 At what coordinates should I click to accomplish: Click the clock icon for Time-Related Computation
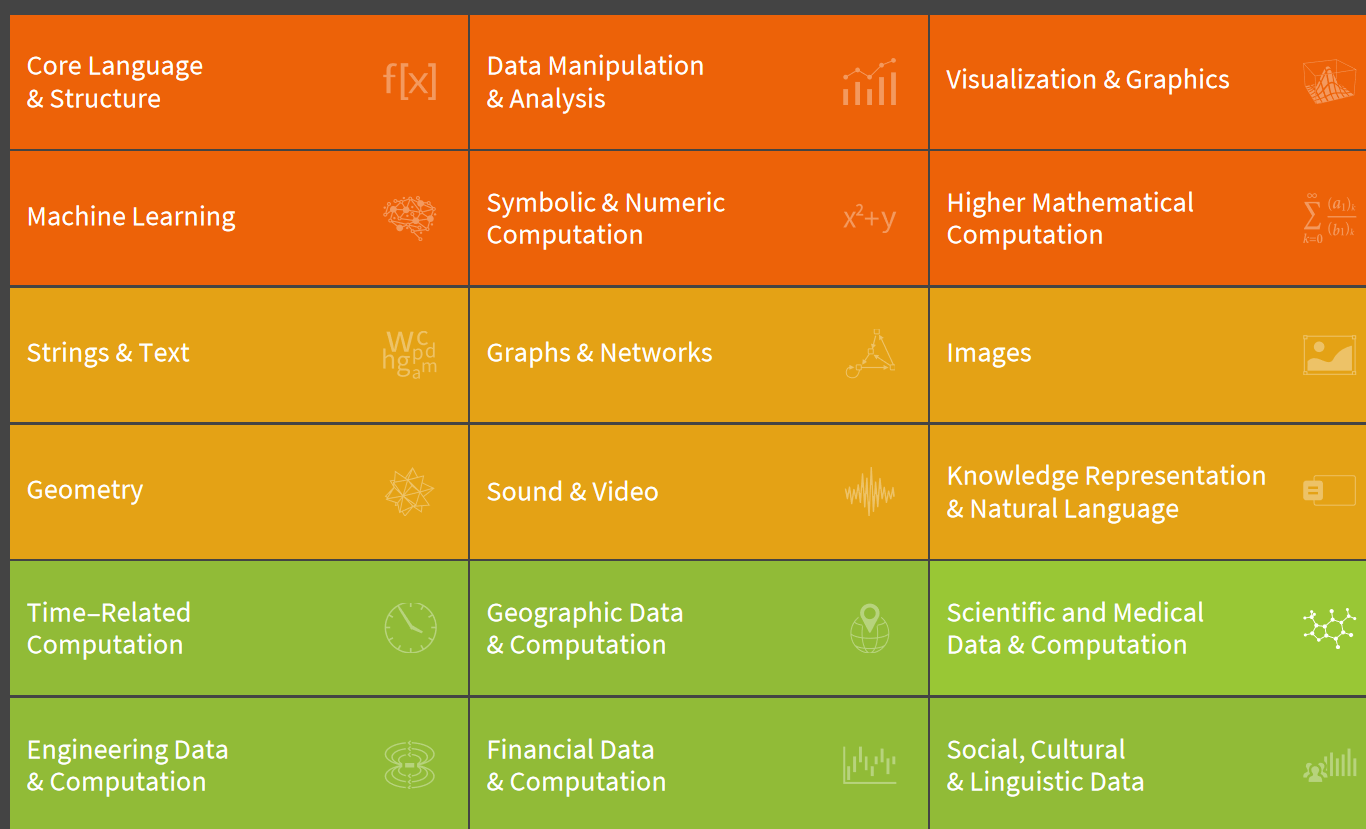coord(410,628)
